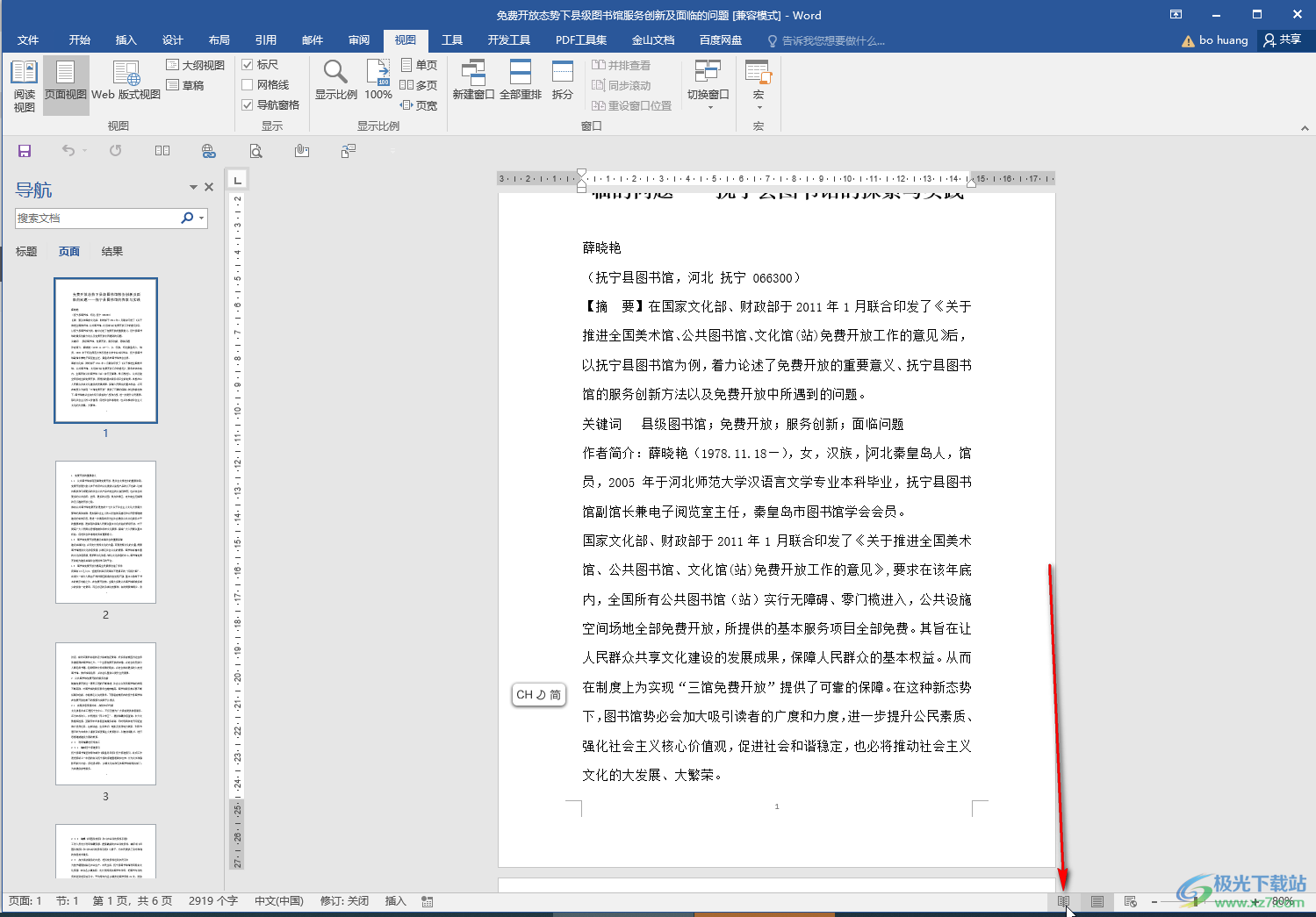Image resolution: width=1316 pixels, height=917 pixels.
Task: Set zoom to 100%
Action: (x=378, y=81)
